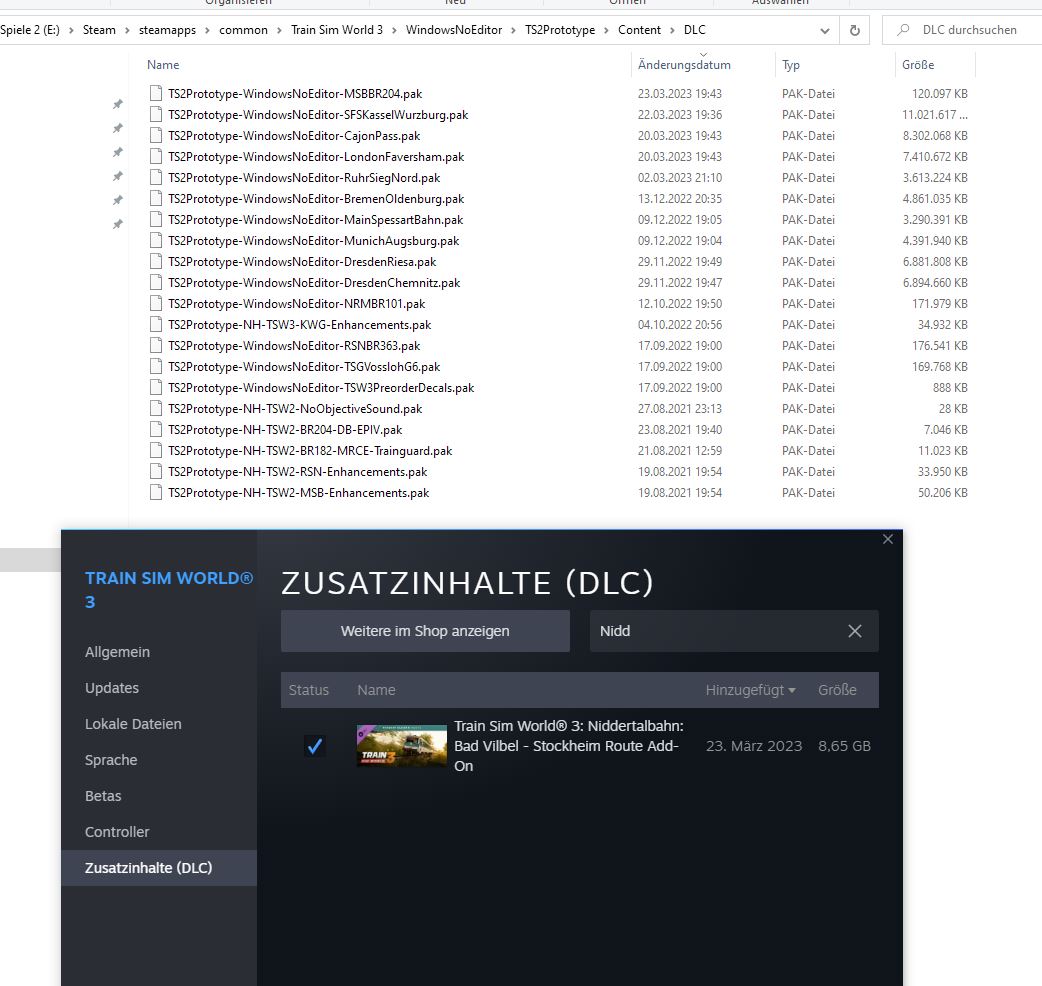This screenshot has height=986, width=1042.
Task: Click the file icon of BR182-MRCE-Trainguard.pak
Action: (156, 450)
